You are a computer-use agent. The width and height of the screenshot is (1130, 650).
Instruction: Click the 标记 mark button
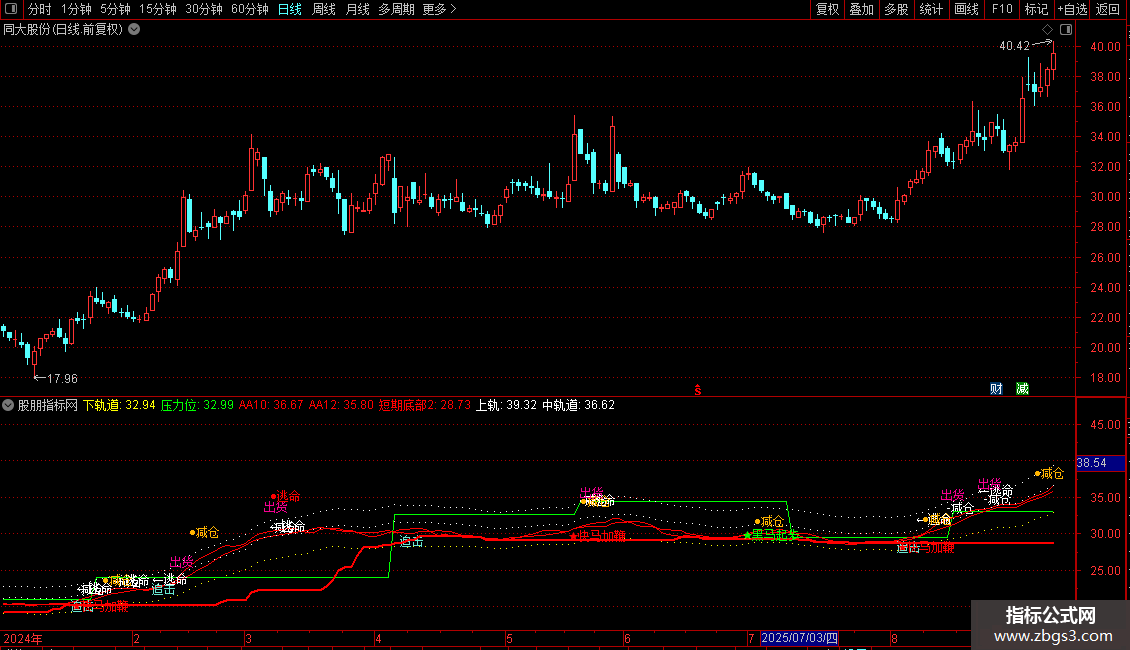click(x=1036, y=9)
